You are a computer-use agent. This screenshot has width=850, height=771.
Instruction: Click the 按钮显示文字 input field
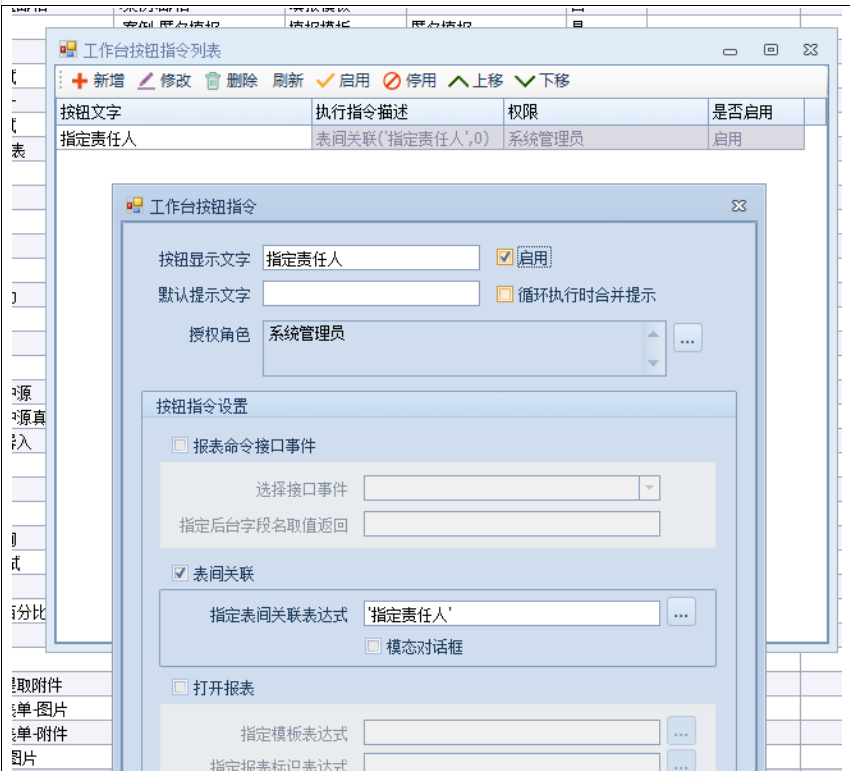[371, 259]
